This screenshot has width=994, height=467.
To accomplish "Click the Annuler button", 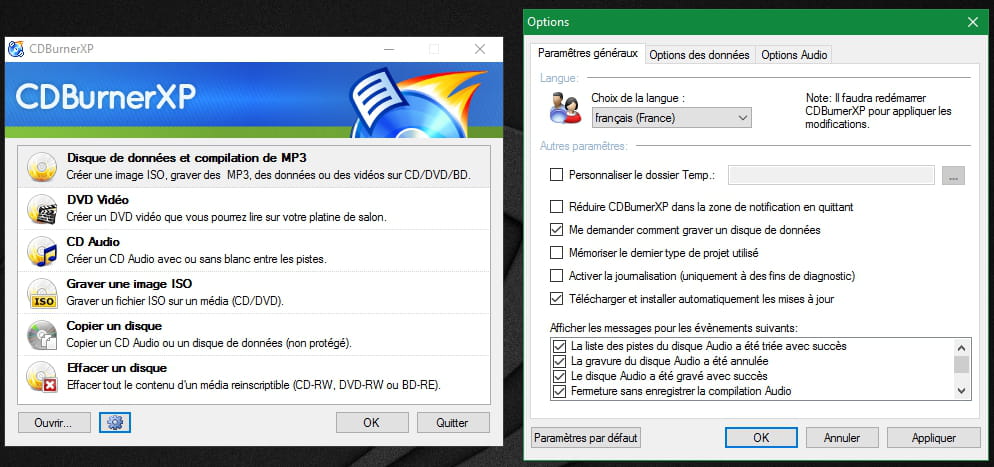I will coord(842,438).
